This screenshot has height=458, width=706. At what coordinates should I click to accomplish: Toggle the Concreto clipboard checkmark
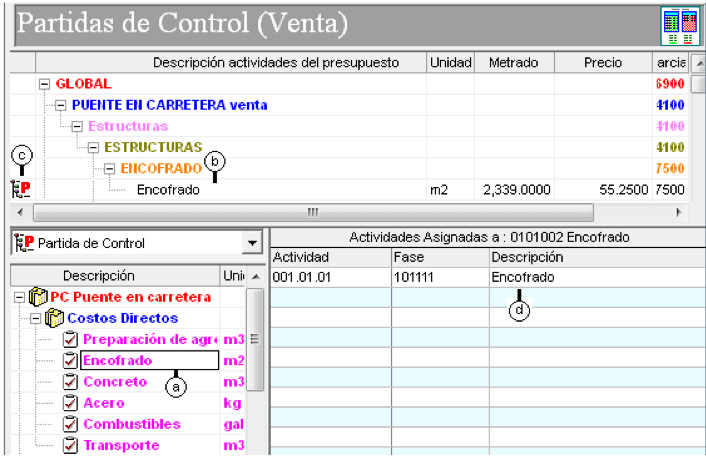(70, 381)
